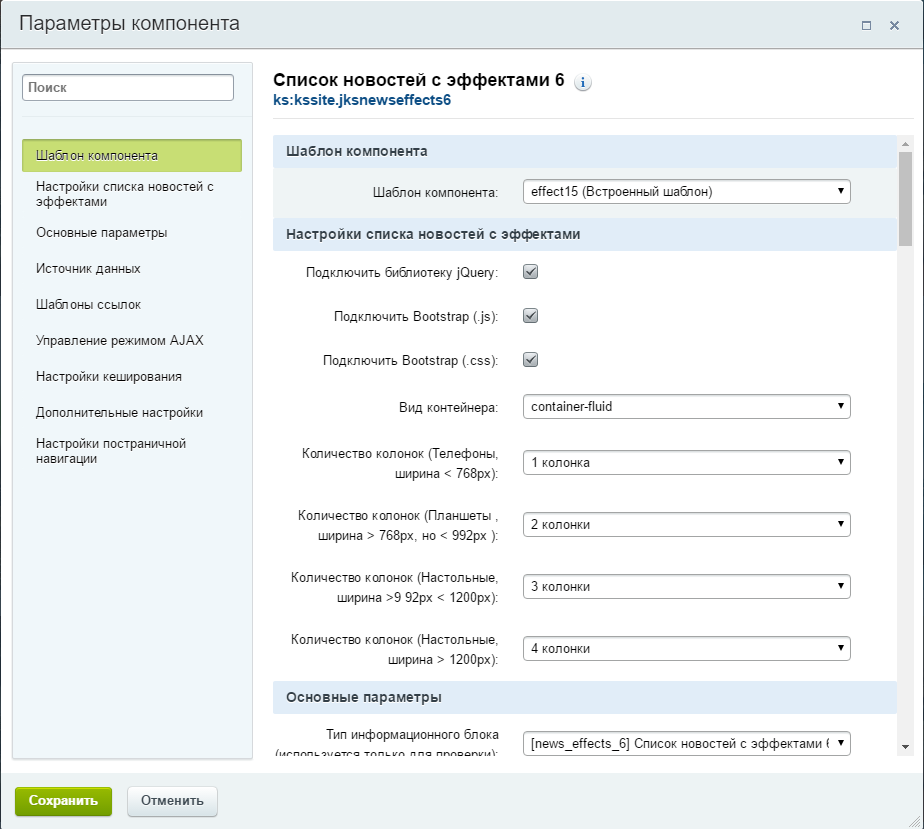Toggle Подключить библиотеку jQuery checkbox
This screenshot has width=924, height=829.
pyautogui.click(x=531, y=272)
